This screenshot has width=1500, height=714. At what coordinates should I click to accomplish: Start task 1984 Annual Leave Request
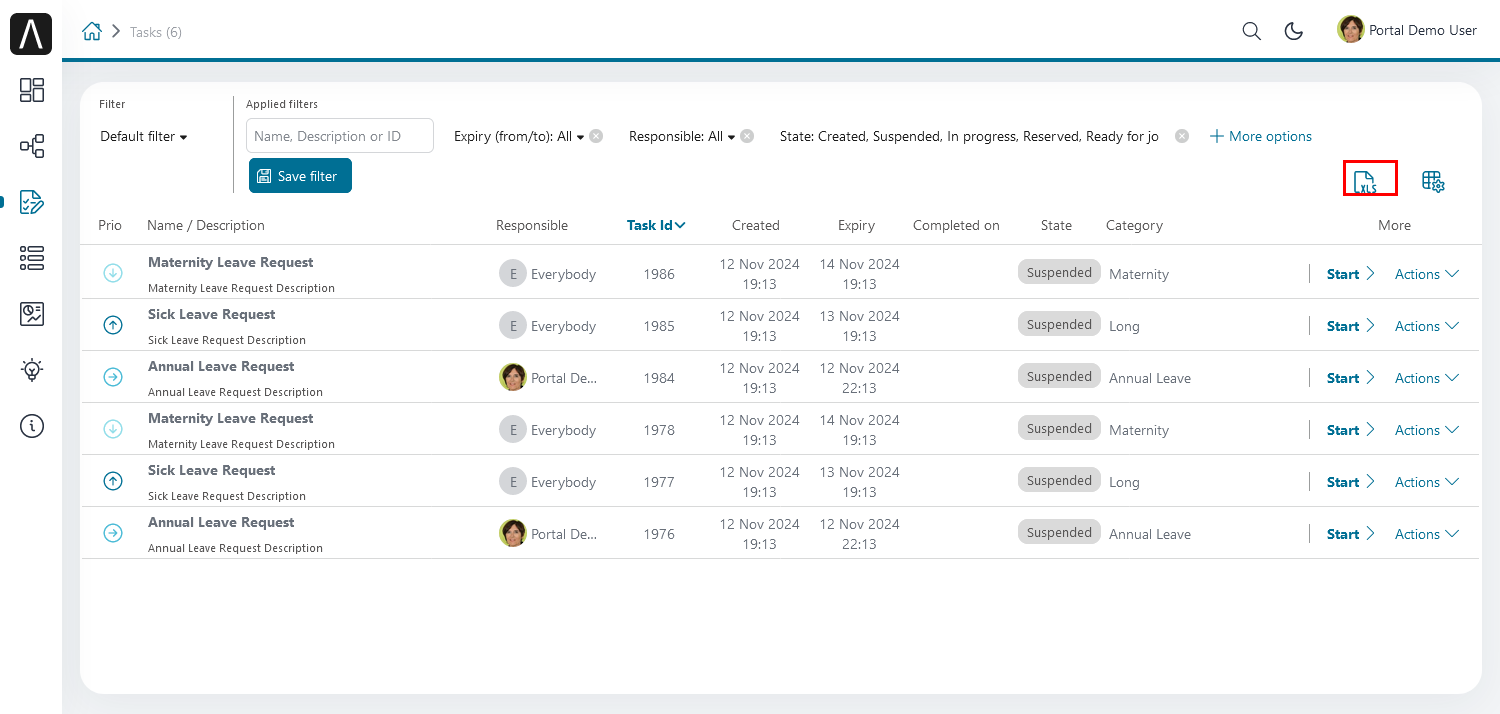(x=1351, y=378)
